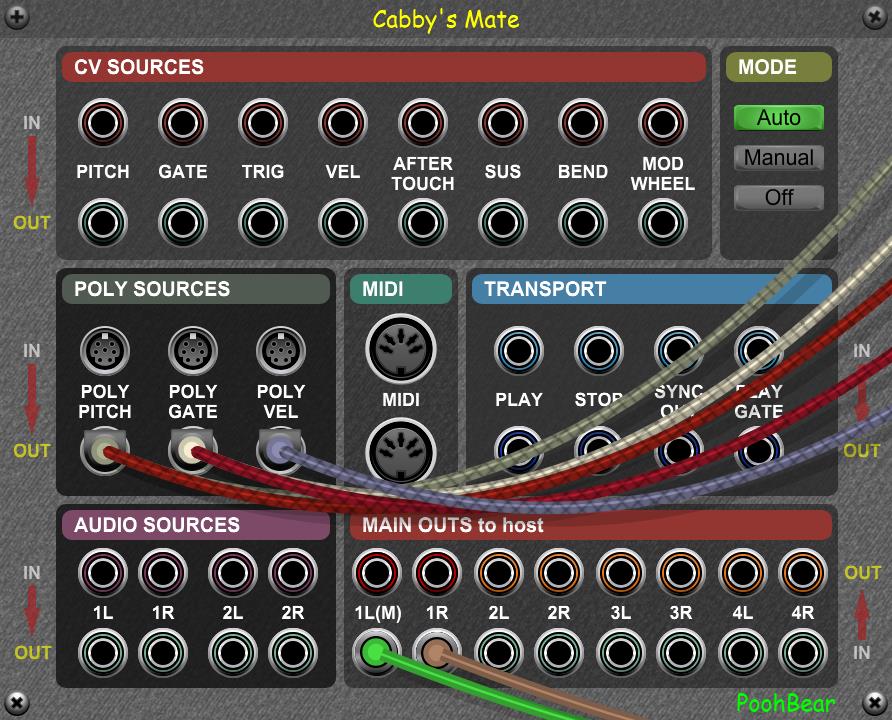Screen dimensions: 892x720
Task: Click the Audio Sources 1L input jack
Action: pyautogui.click(x=103, y=573)
